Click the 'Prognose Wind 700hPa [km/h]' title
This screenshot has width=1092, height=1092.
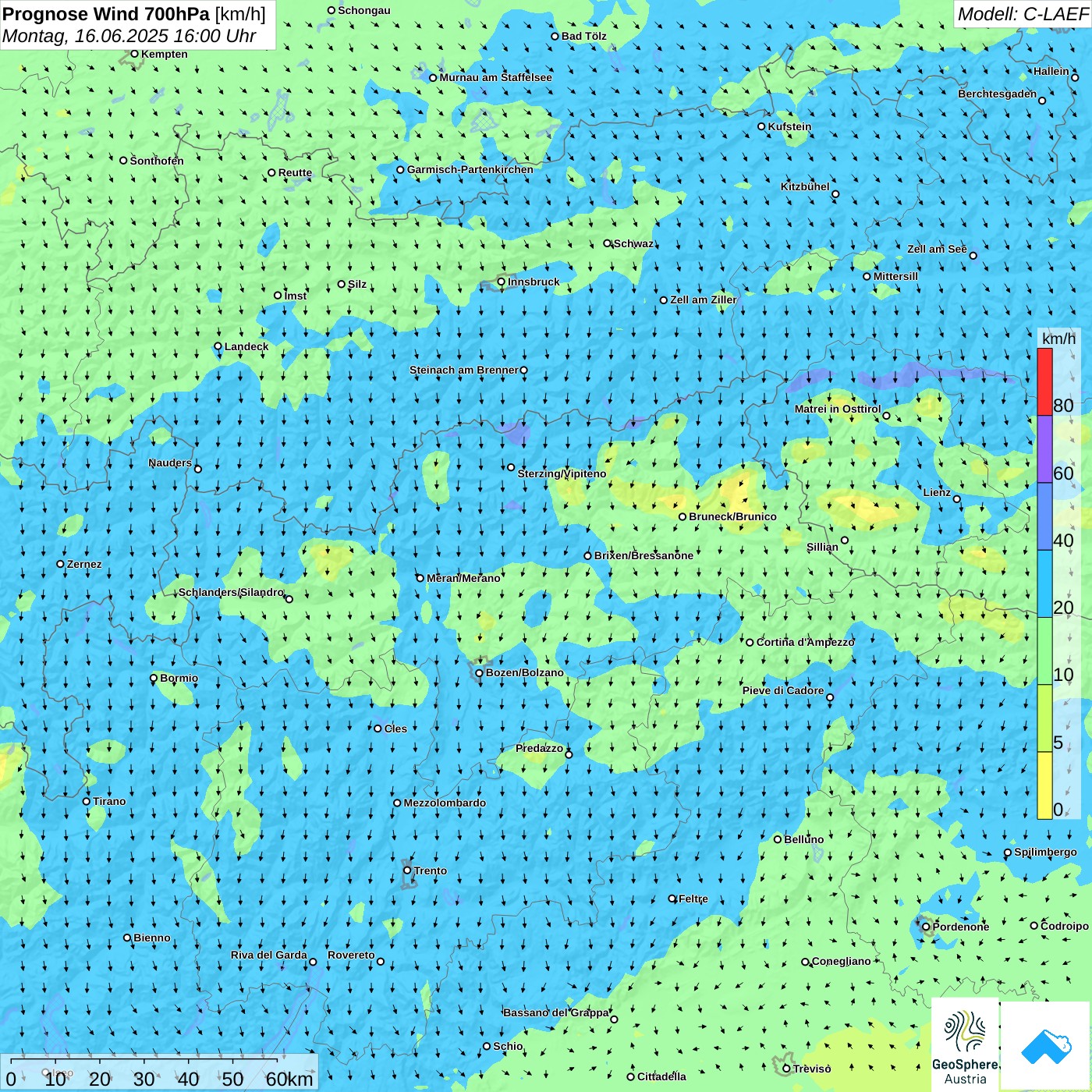tap(134, 14)
